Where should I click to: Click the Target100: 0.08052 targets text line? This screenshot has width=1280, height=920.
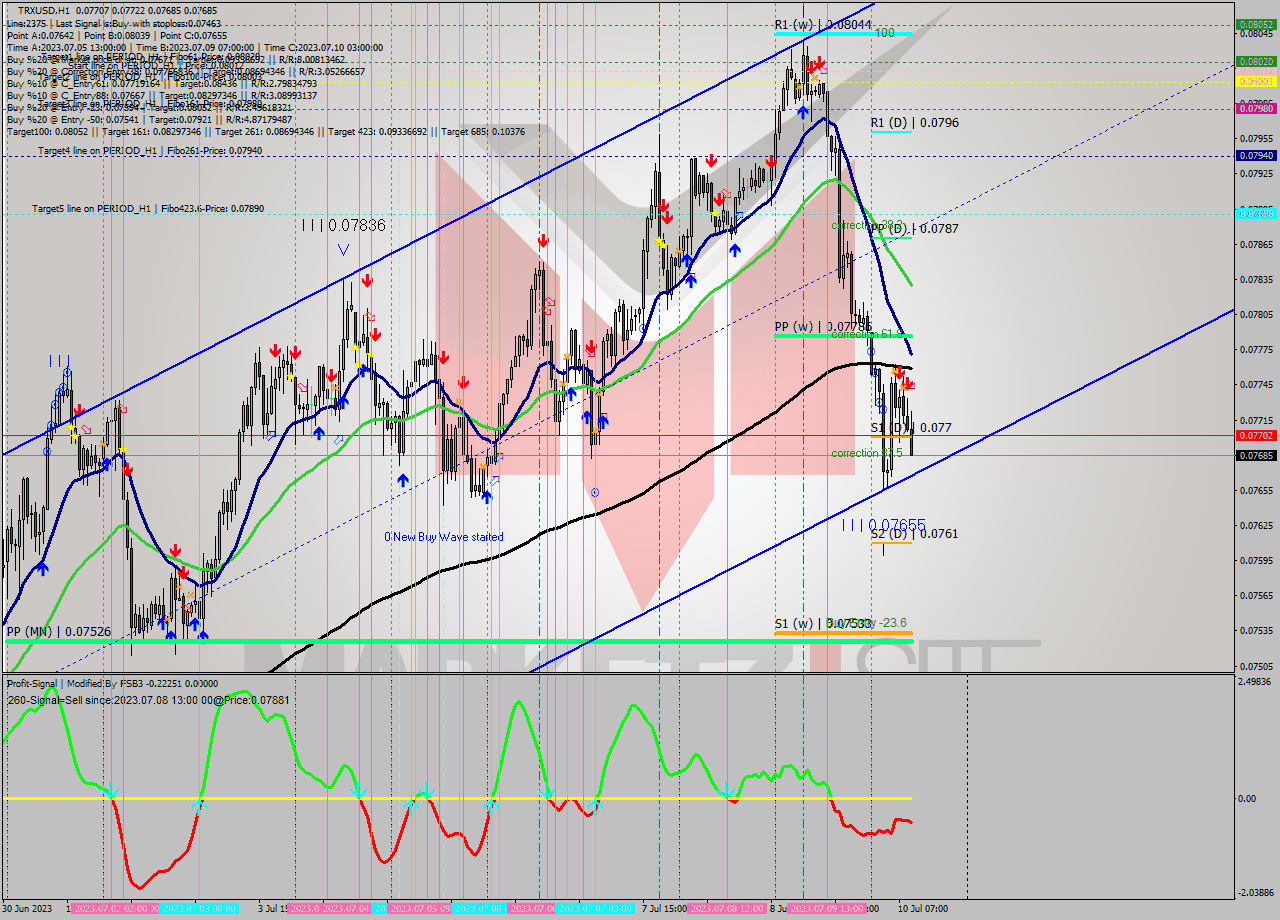60,131
